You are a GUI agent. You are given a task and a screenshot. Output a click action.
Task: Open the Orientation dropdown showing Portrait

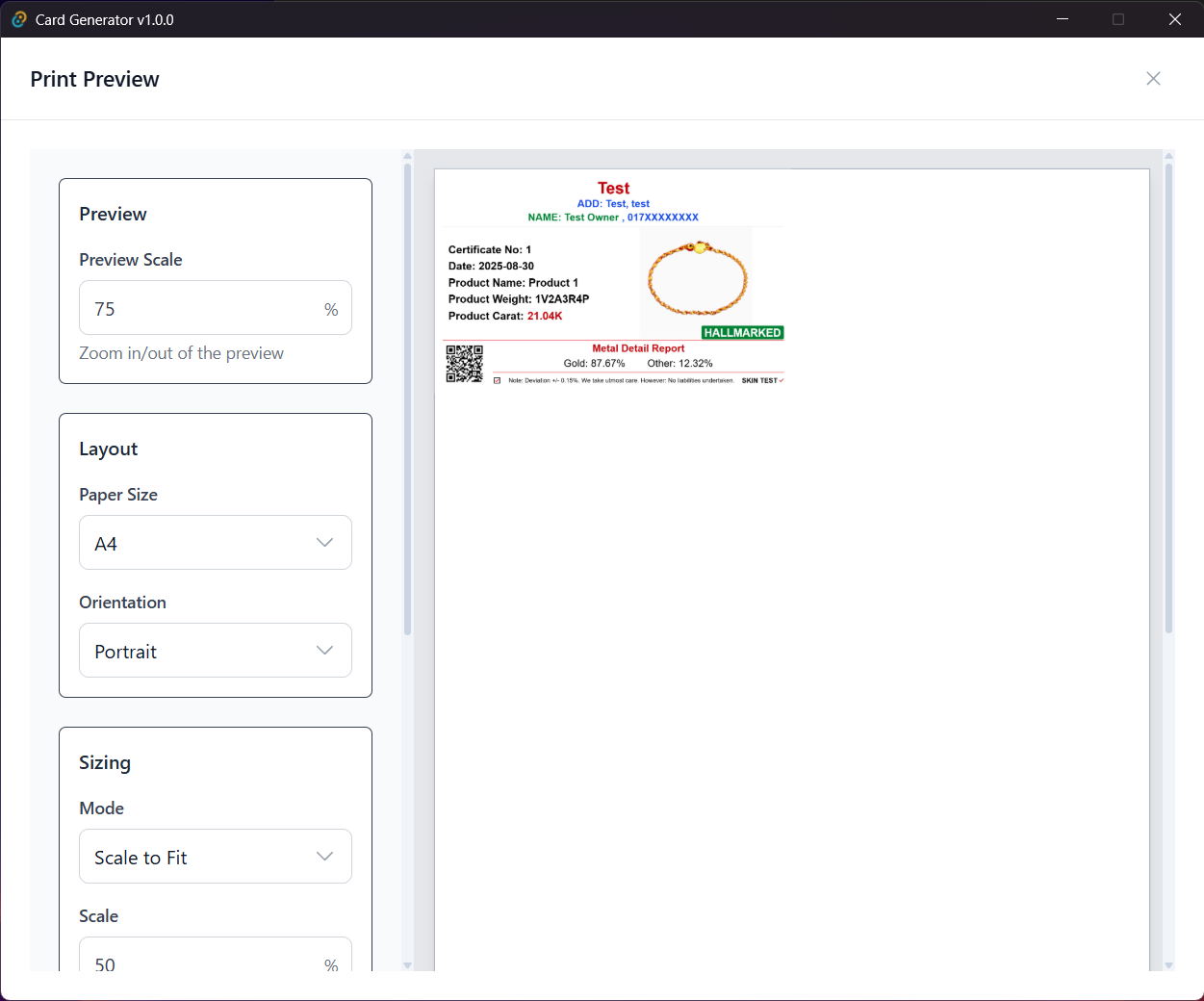click(215, 651)
